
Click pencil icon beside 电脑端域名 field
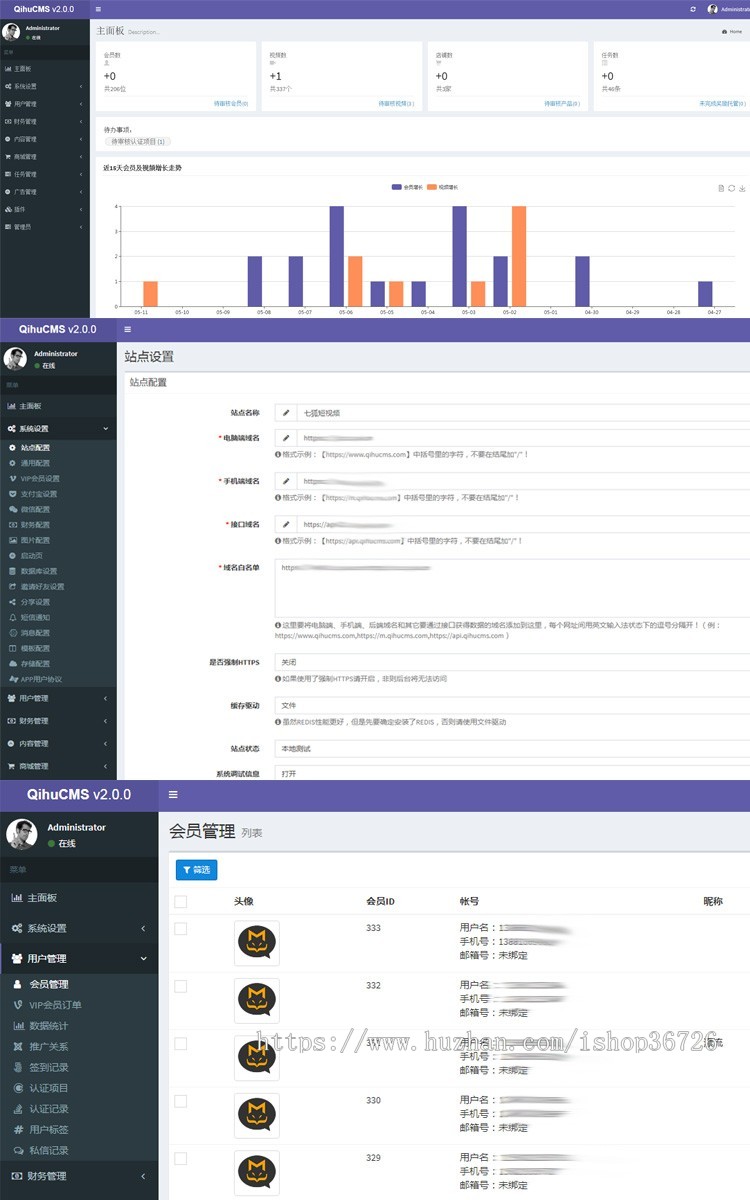(x=285, y=438)
